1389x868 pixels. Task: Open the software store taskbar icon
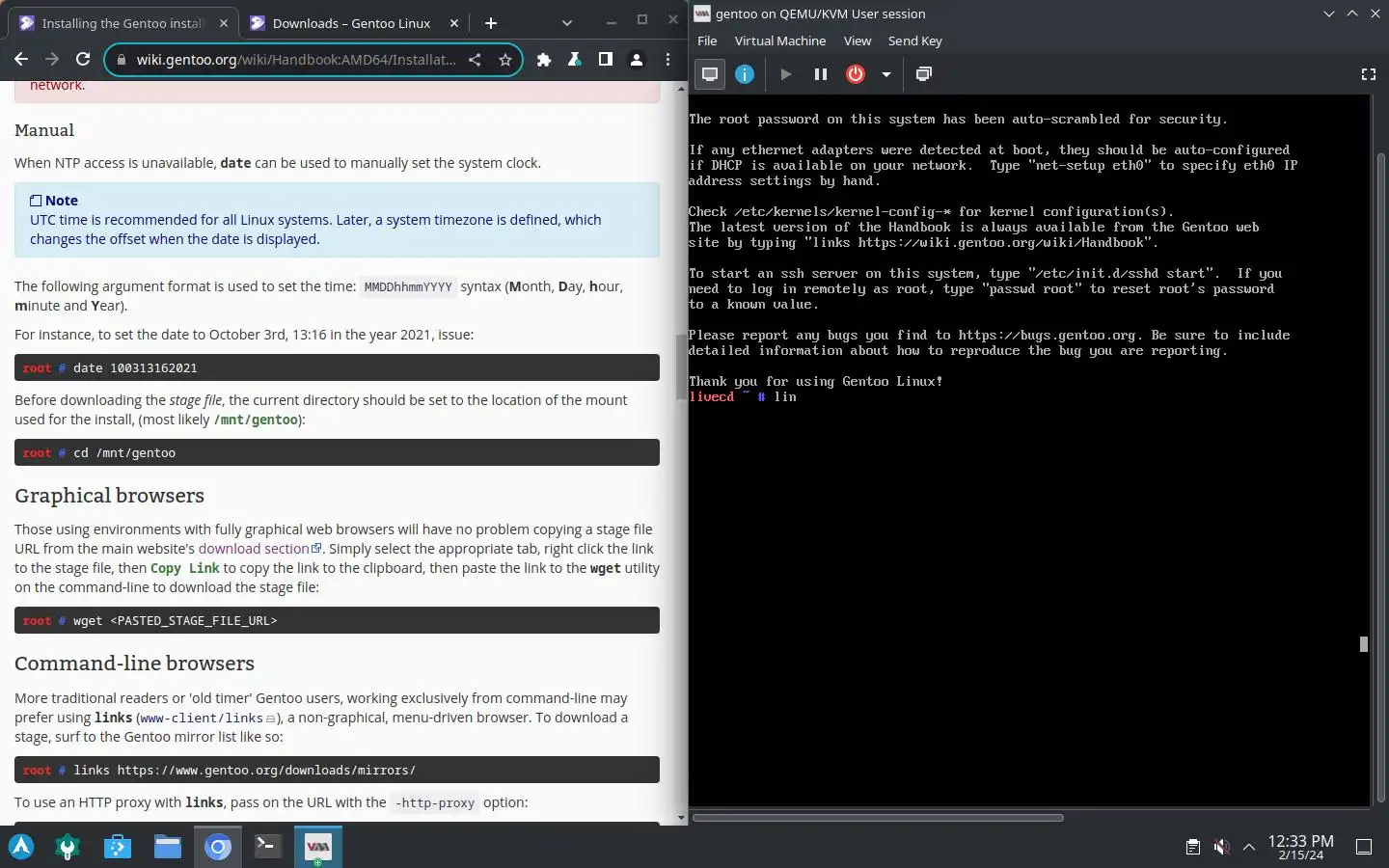coord(118,847)
